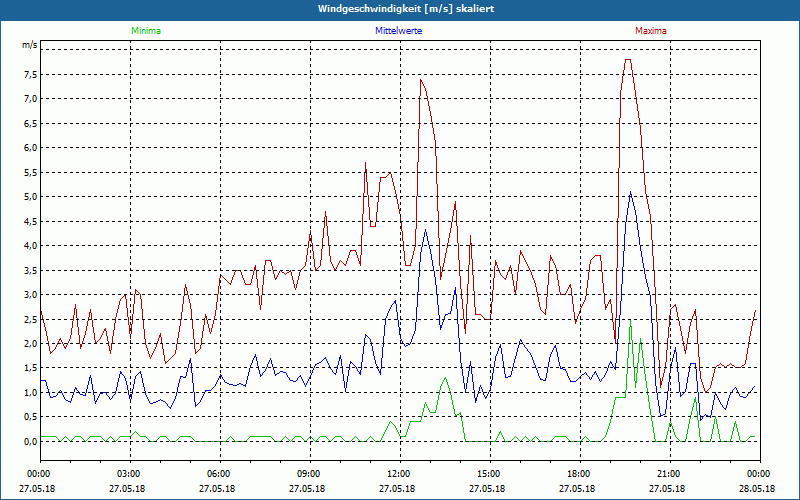Select the red Maxima legend label
The height and width of the screenshot is (500, 800).
[651, 31]
